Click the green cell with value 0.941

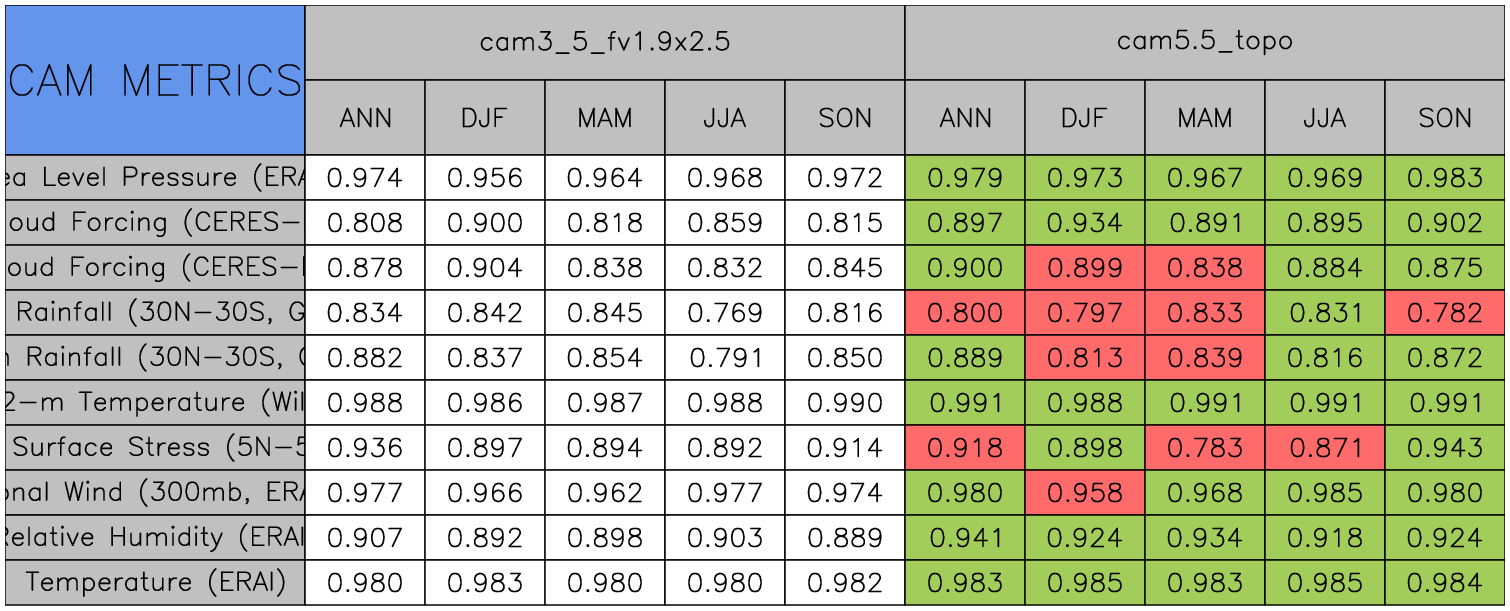click(964, 537)
